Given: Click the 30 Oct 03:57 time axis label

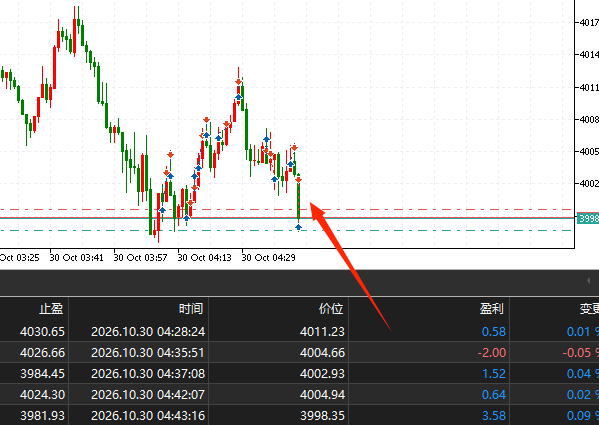Looking at the screenshot, I should (140, 258).
